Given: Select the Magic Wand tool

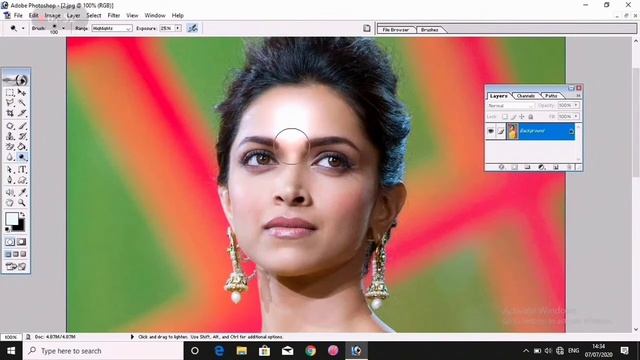Looking at the screenshot, I should tap(22, 102).
